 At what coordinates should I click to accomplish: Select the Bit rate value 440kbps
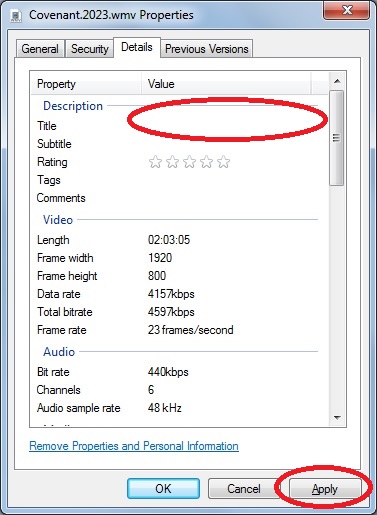pos(168,372)
